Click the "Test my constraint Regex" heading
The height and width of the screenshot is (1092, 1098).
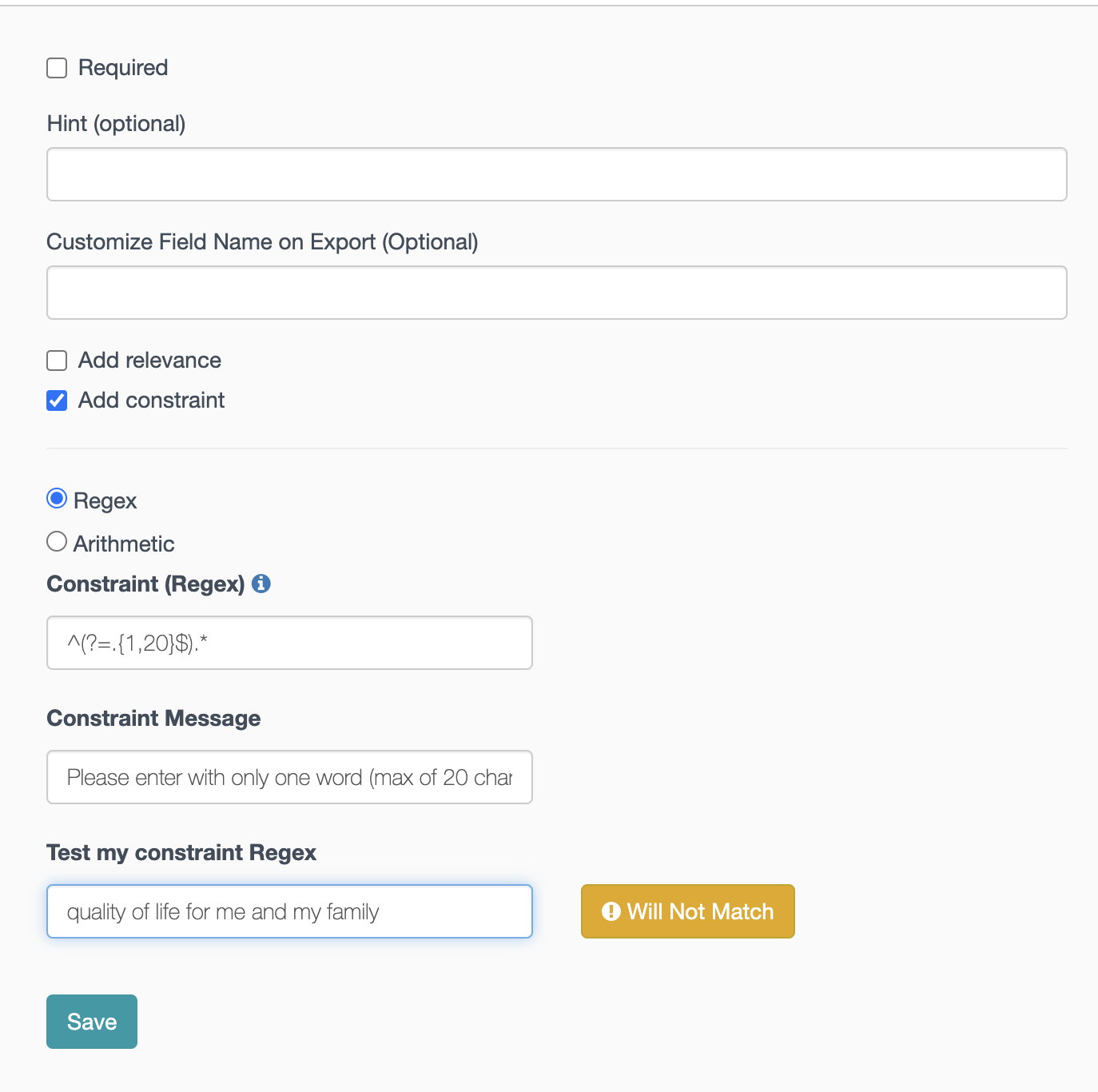181,852
